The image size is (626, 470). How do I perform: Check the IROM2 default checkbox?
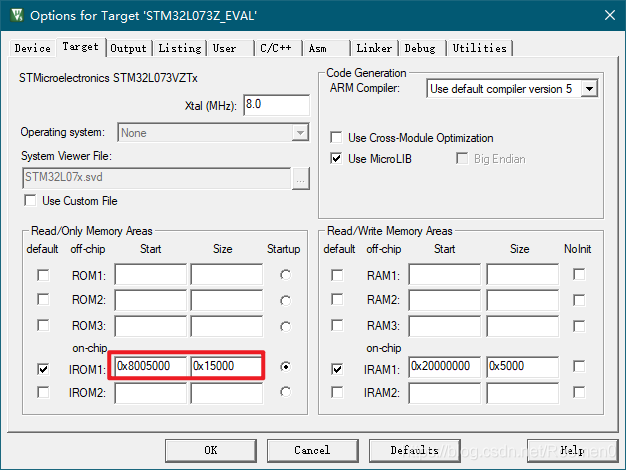[x=43, y=392]
